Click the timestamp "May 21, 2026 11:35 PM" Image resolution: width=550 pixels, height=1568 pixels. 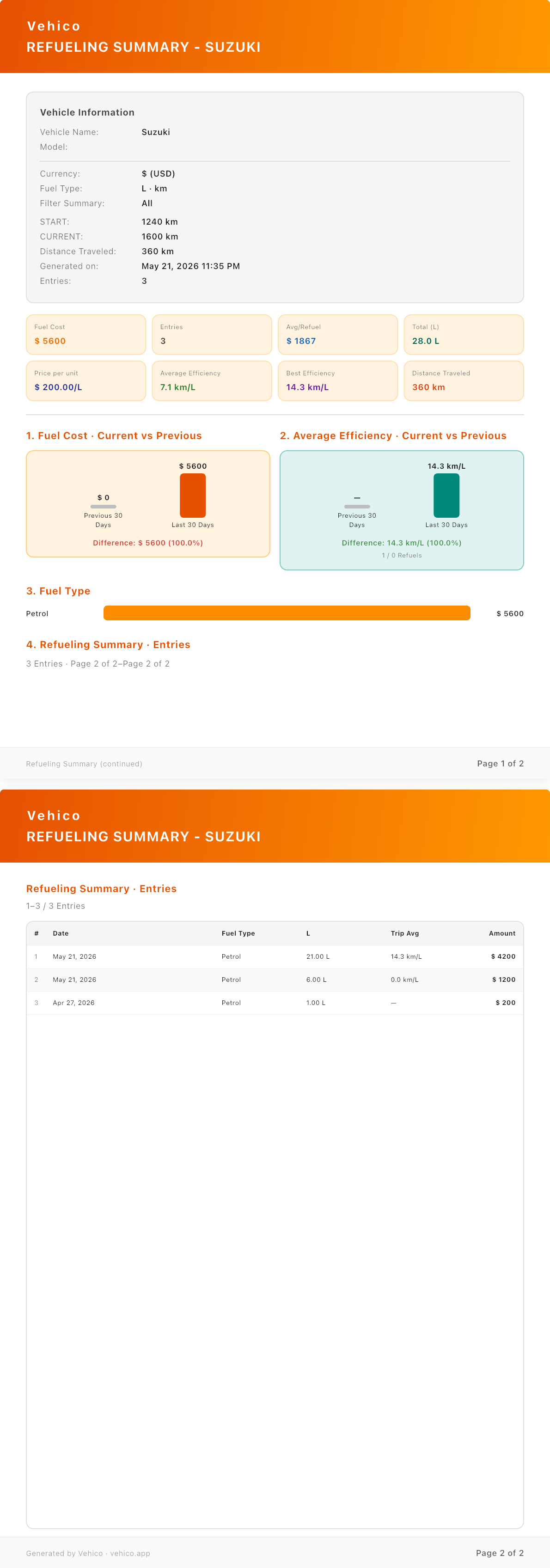pyautogui.click(x=191, y=266)
